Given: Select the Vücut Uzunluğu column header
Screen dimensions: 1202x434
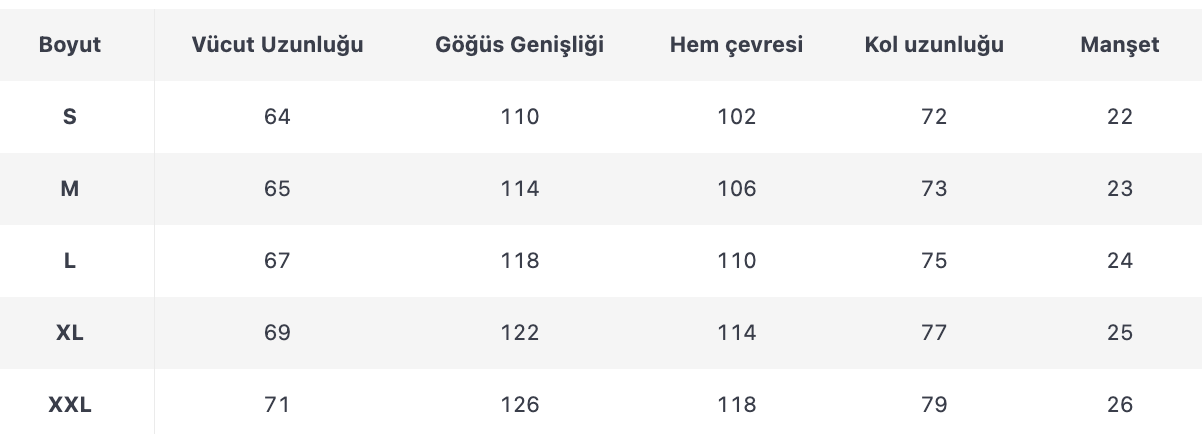Looking at the screenshot, I should tap(277, 45).
